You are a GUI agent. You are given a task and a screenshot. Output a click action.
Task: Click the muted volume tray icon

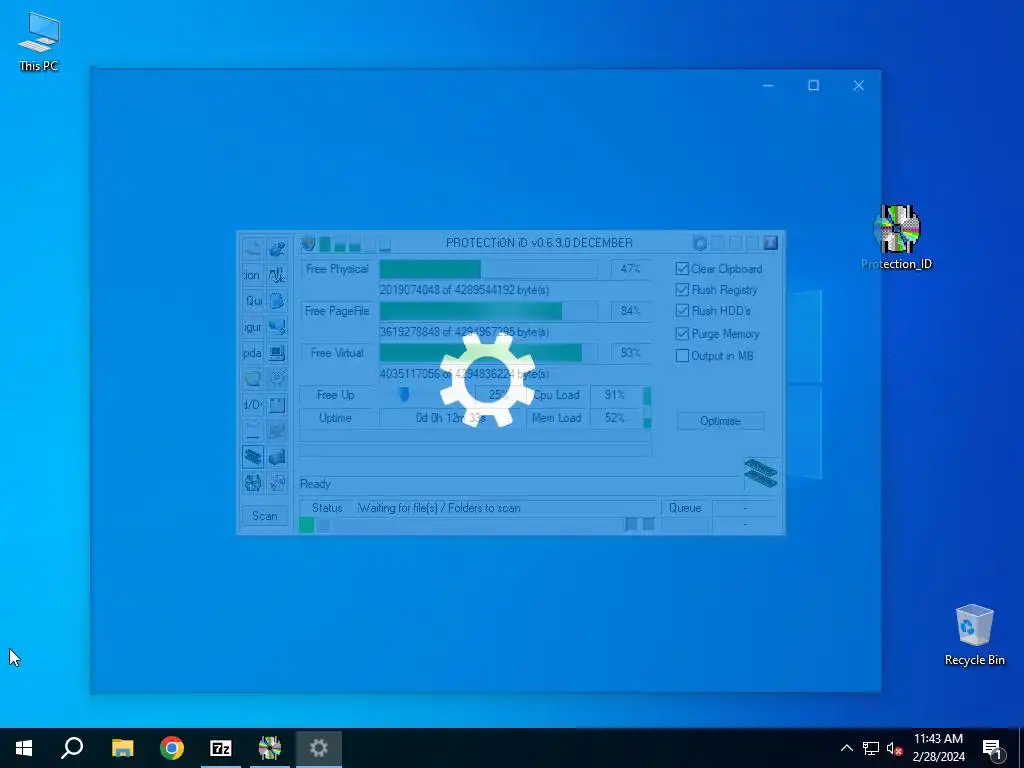click(894, 748)
